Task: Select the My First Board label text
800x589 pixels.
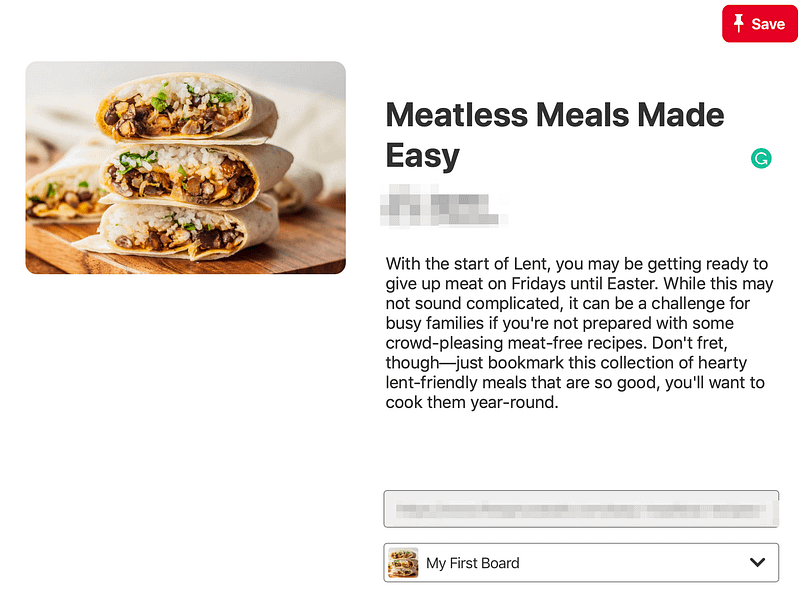Action: point(472,563)
